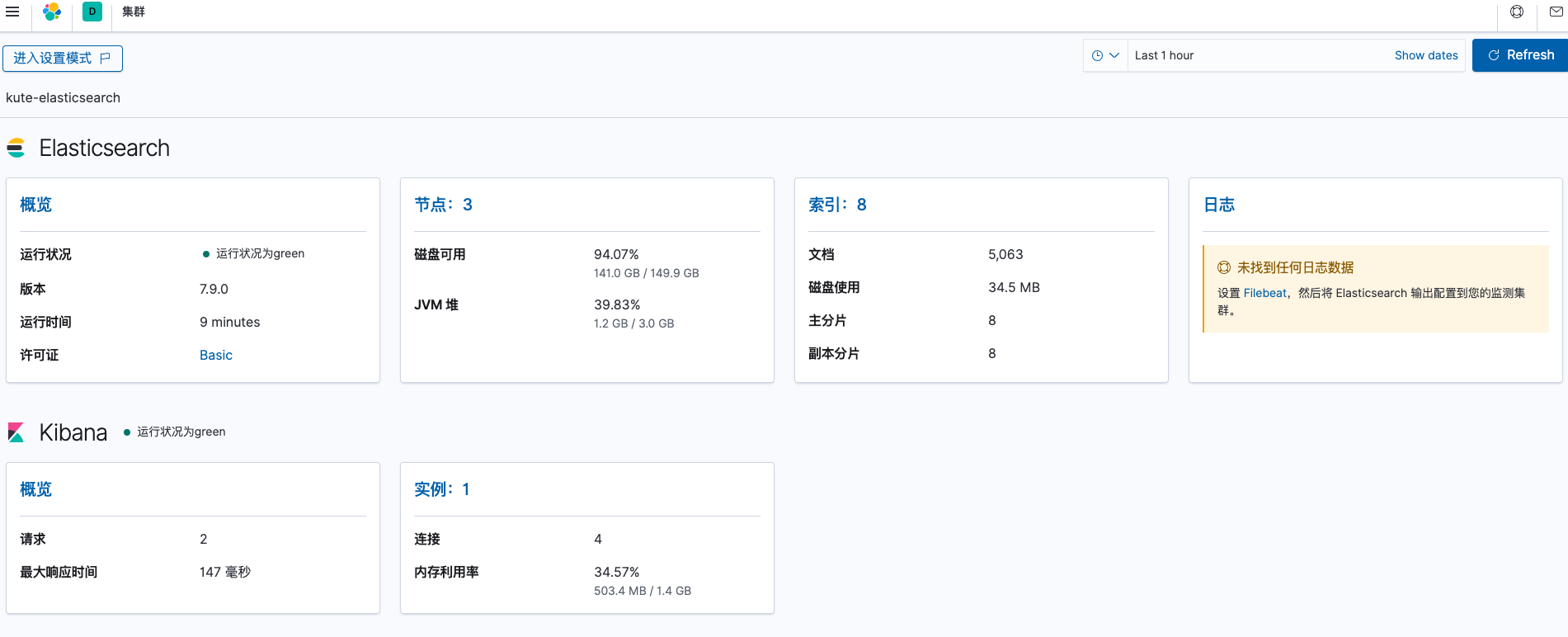The width and height of the screenshot is (1568, 637).
Task: Open the help lifebuoy icon
Action: pos(1517,12)
